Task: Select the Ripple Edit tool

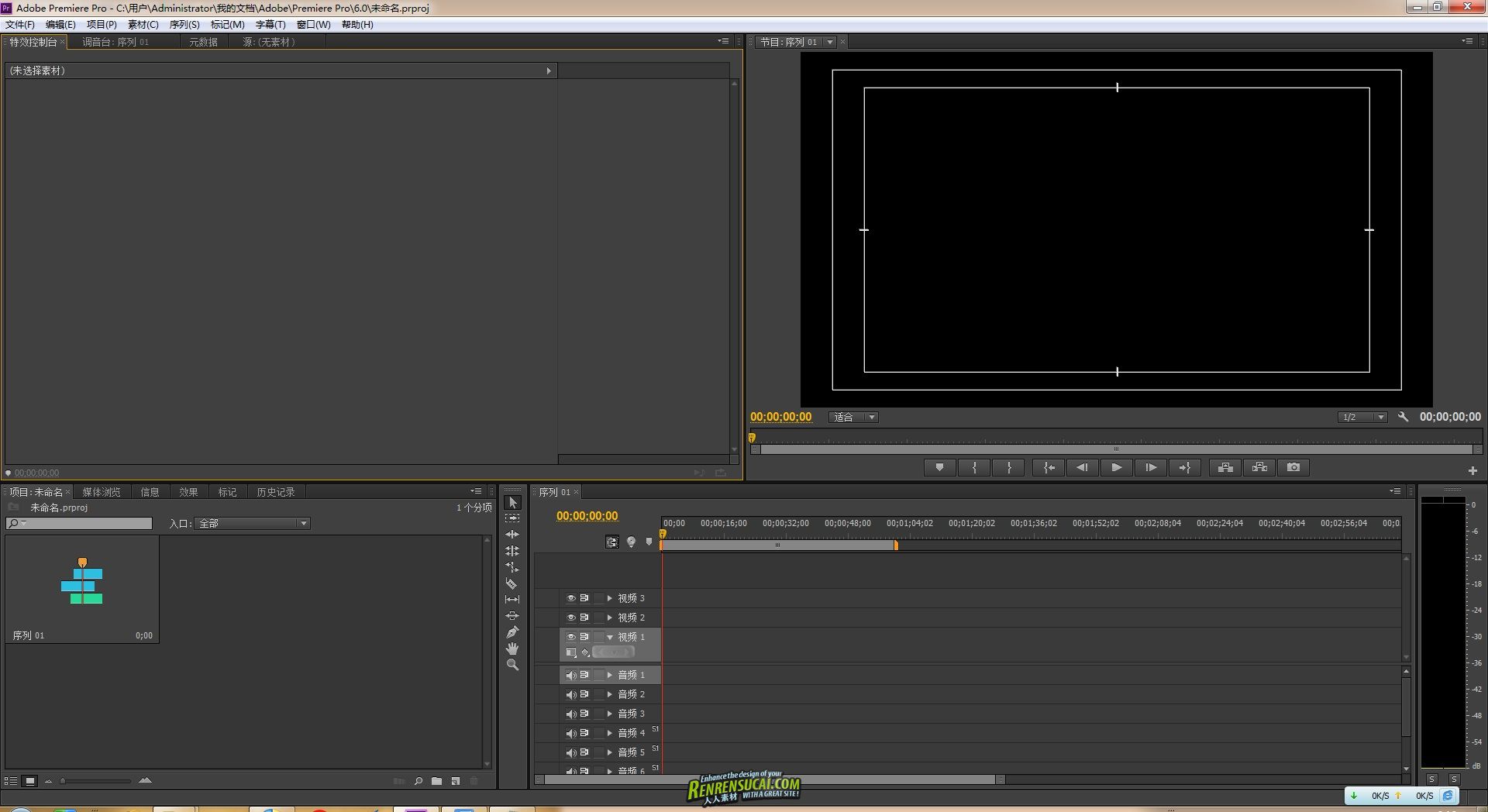Action: point(512,535)
